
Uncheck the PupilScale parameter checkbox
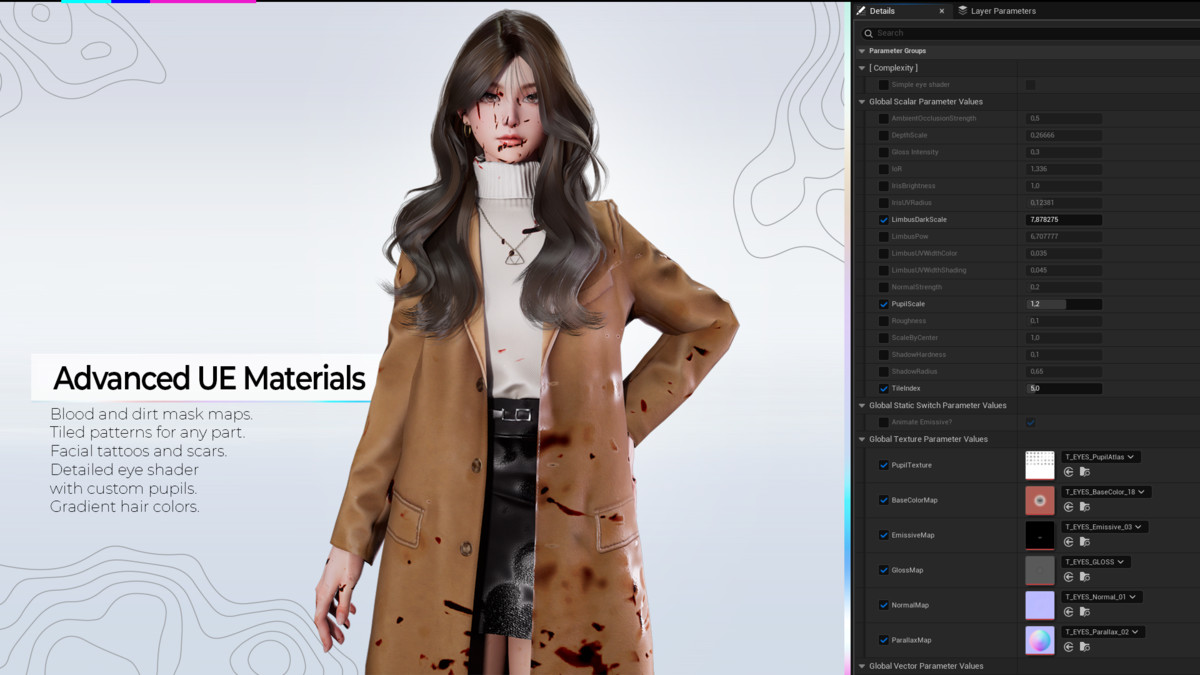pos(883,304)
